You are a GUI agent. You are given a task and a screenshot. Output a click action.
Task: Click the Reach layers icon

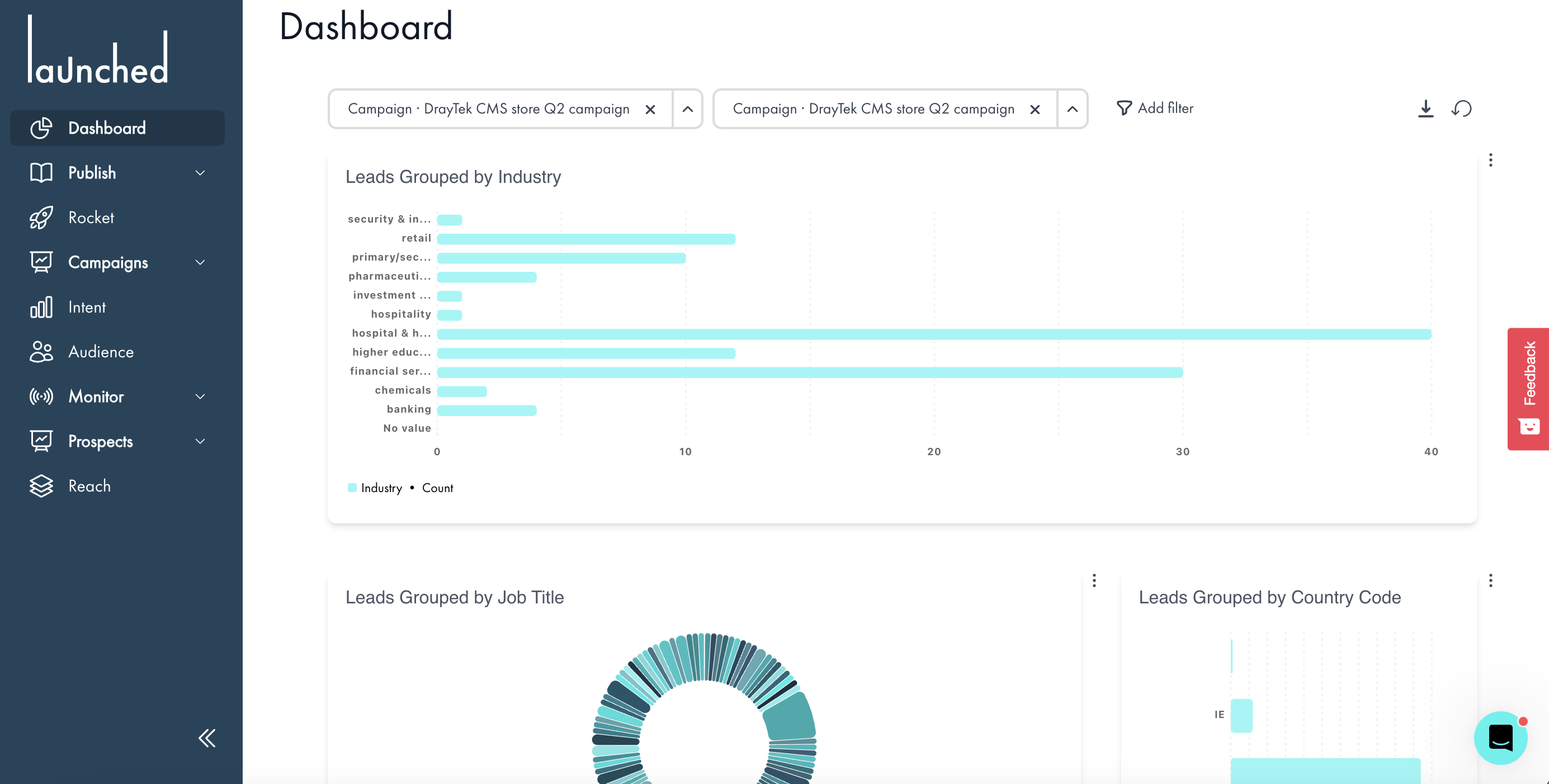[41, 486]
